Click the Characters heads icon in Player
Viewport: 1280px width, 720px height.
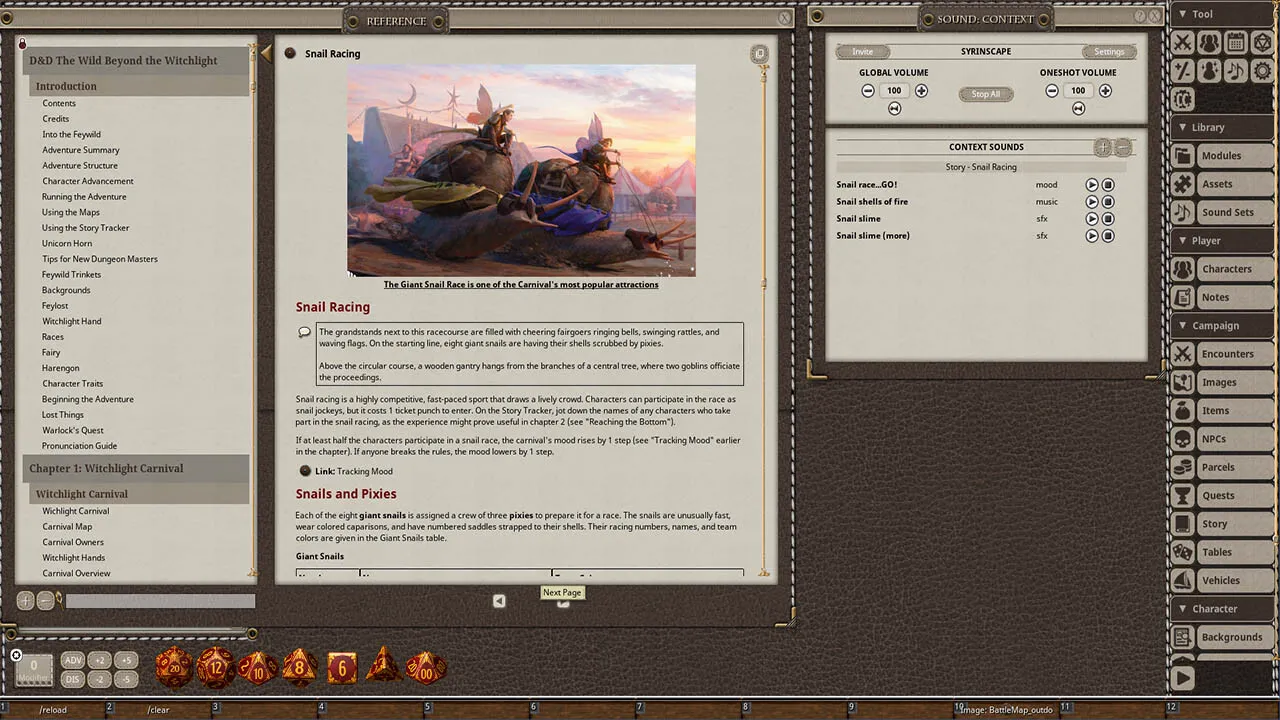pos(1183,269)
